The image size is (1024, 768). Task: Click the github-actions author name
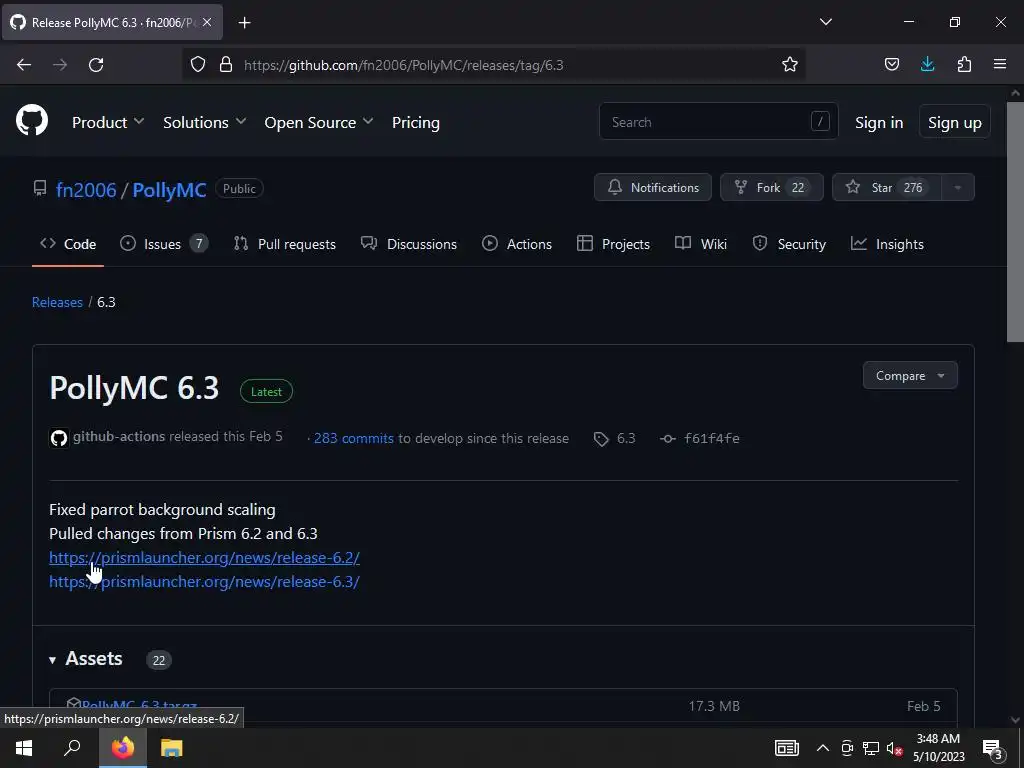point(119,436)
